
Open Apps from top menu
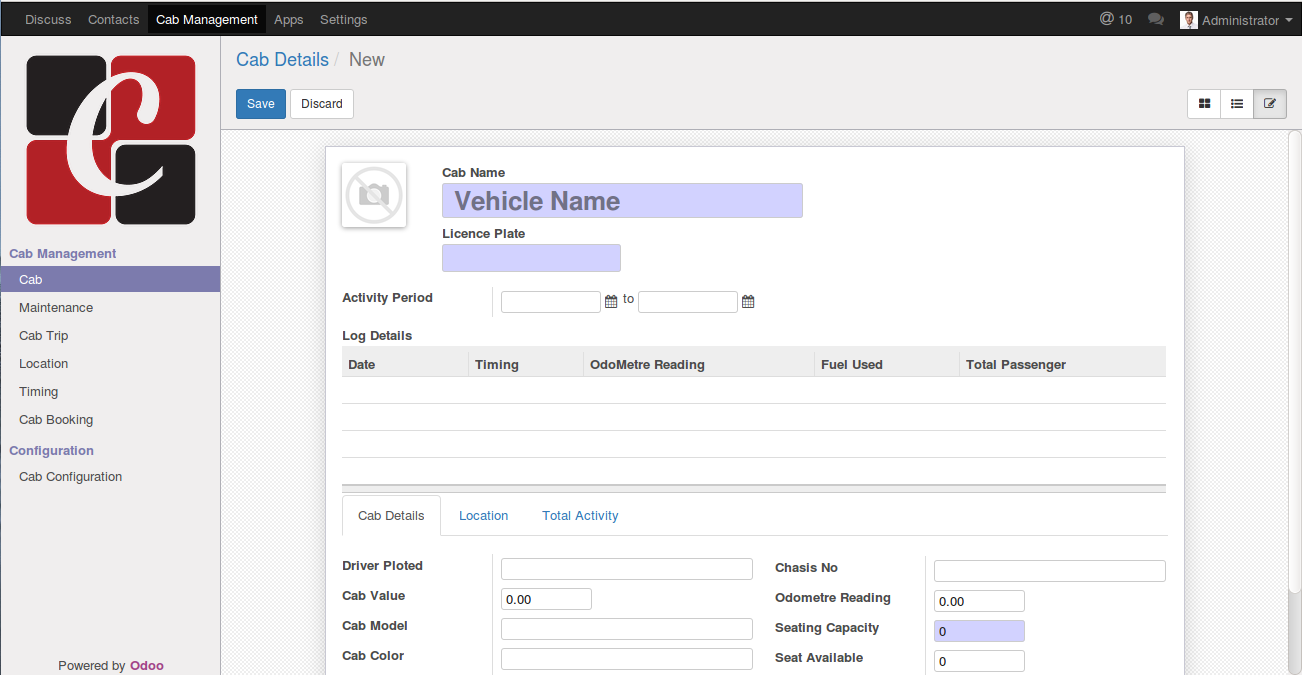[289, 20]
